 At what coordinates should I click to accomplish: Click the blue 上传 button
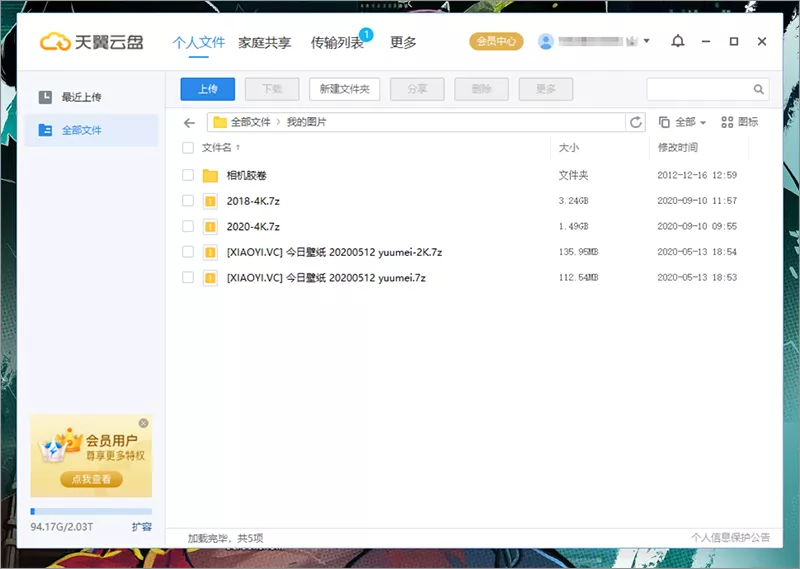[x=208, y=89]
